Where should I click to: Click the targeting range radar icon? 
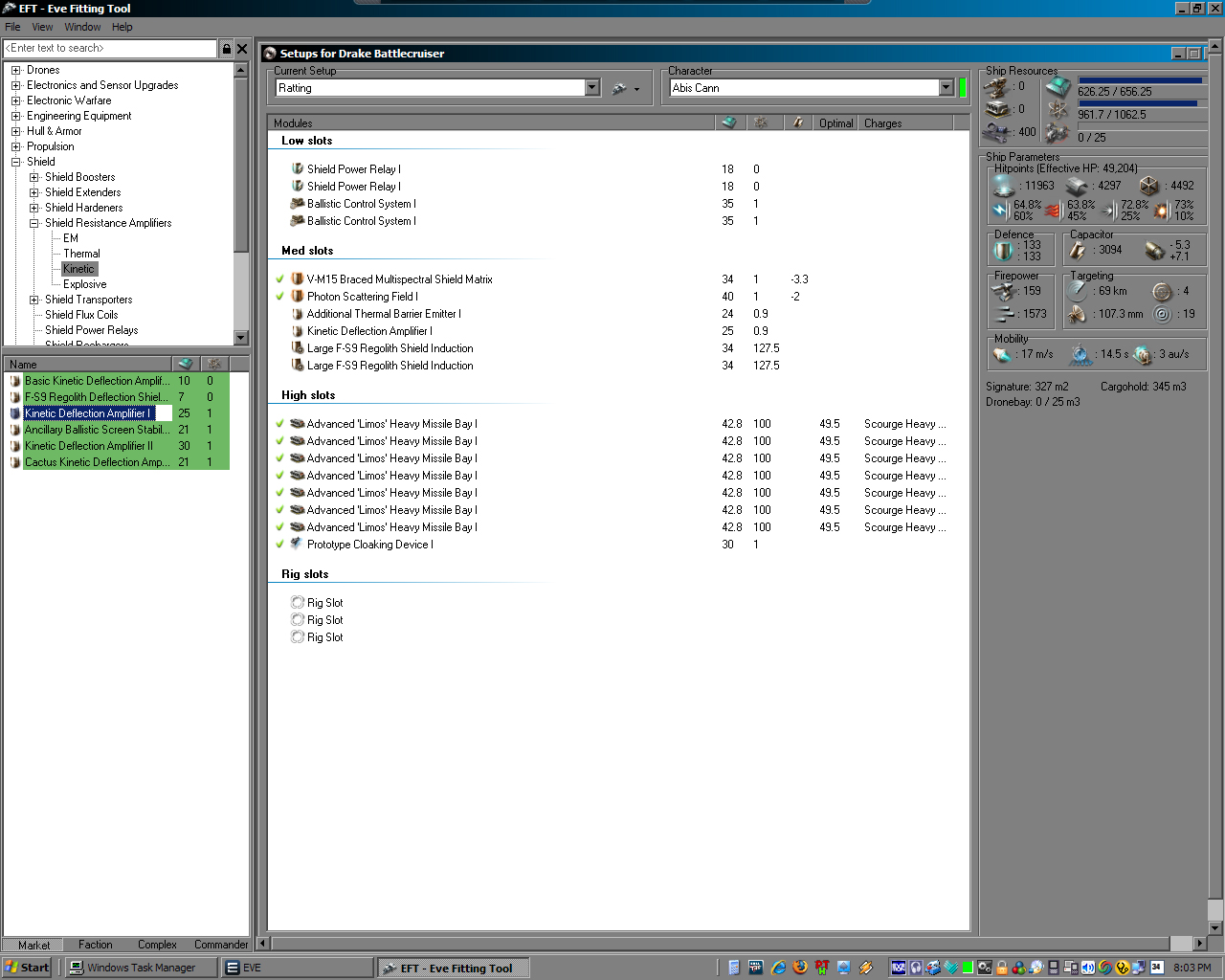[x=1079, y=291]
